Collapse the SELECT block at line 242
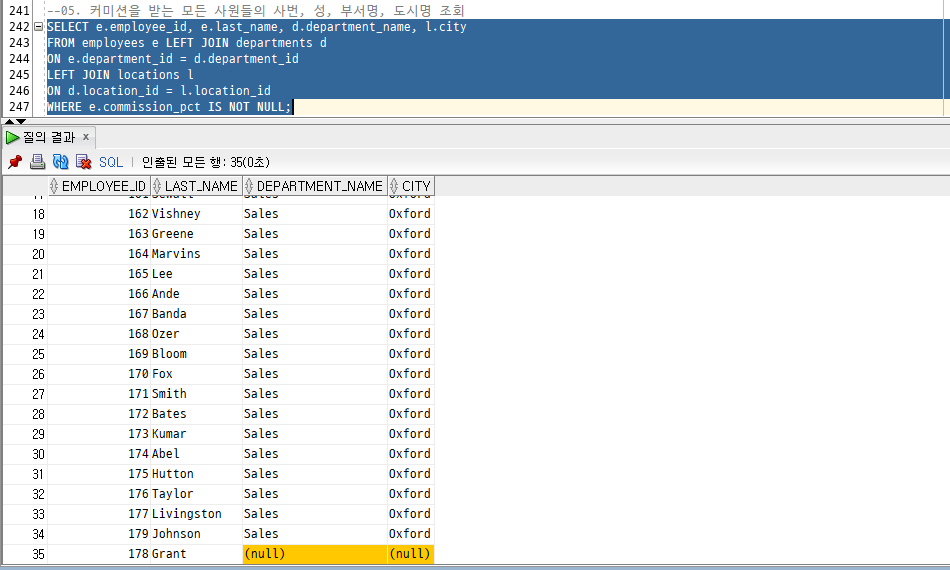950x570 pixels. (38, 27)
